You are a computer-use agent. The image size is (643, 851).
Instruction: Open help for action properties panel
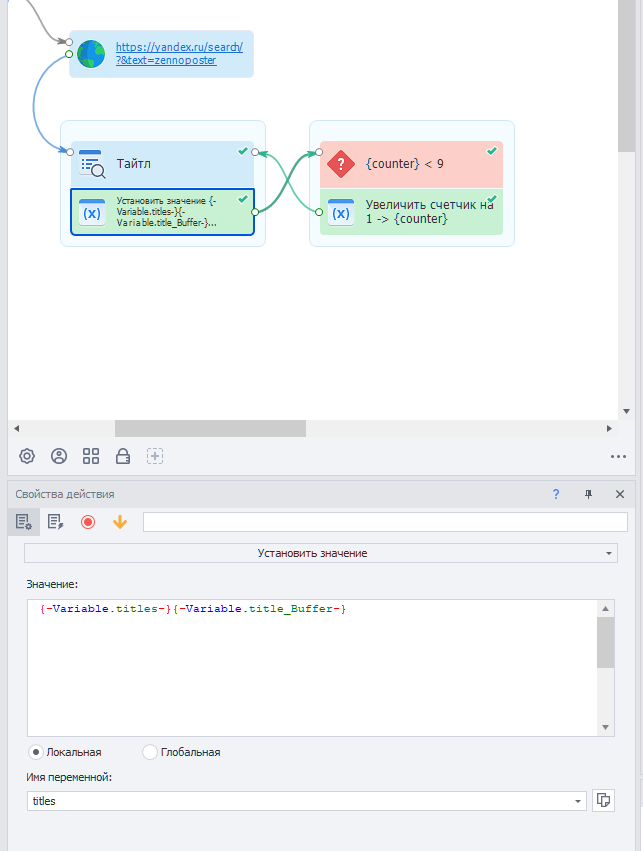coord(556,494)
